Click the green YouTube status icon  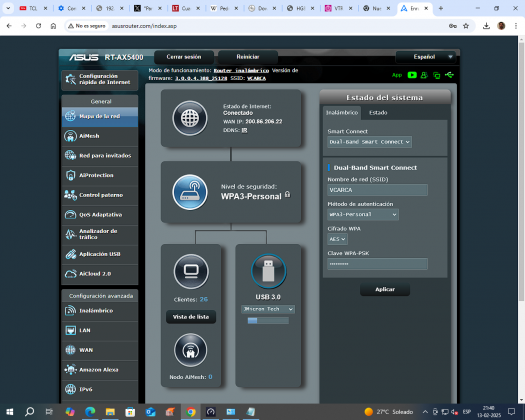(412, 75)
